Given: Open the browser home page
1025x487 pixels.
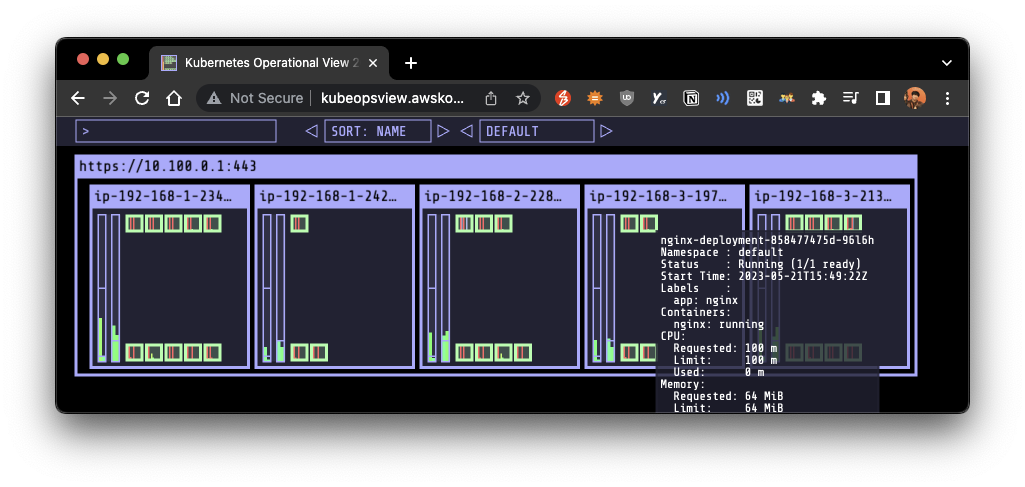Looking at the screenshot, I should click(x=173, y=98).
